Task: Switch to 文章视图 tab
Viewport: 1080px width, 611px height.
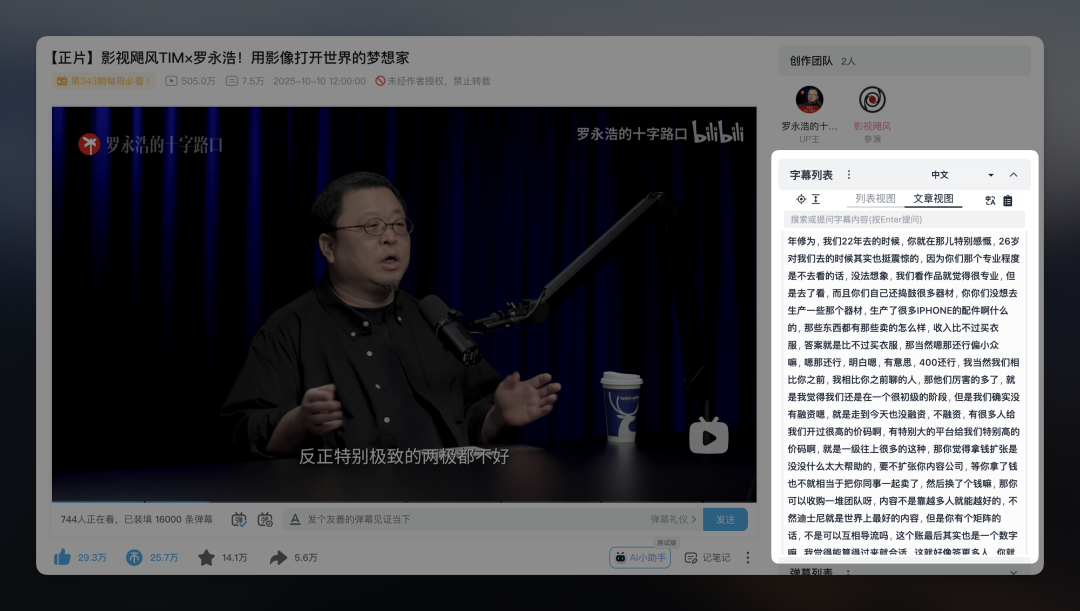Action: click(933, 198)
